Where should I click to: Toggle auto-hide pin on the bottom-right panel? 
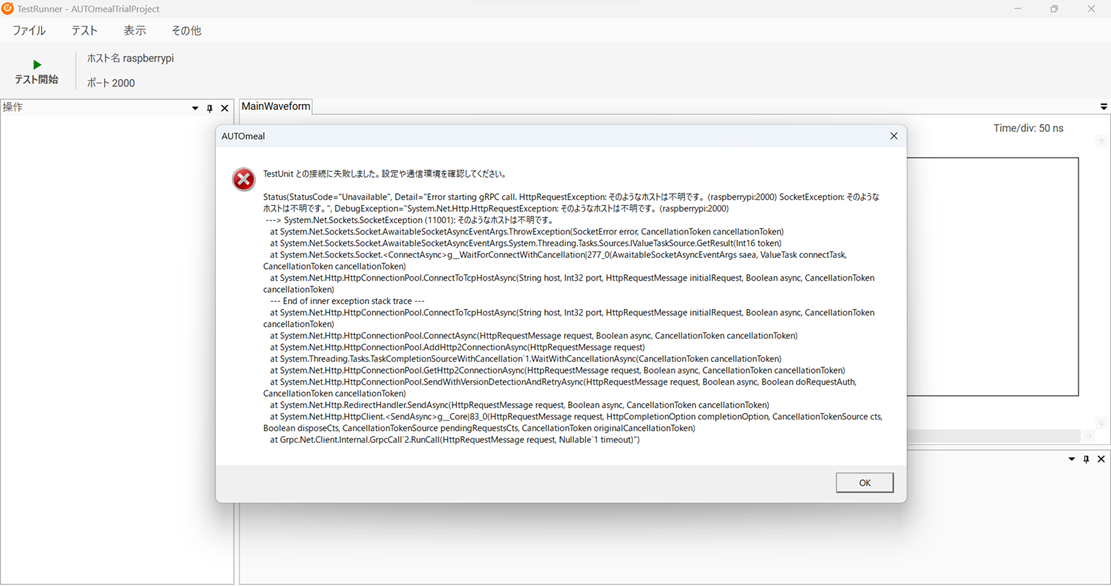point(1086,459)
